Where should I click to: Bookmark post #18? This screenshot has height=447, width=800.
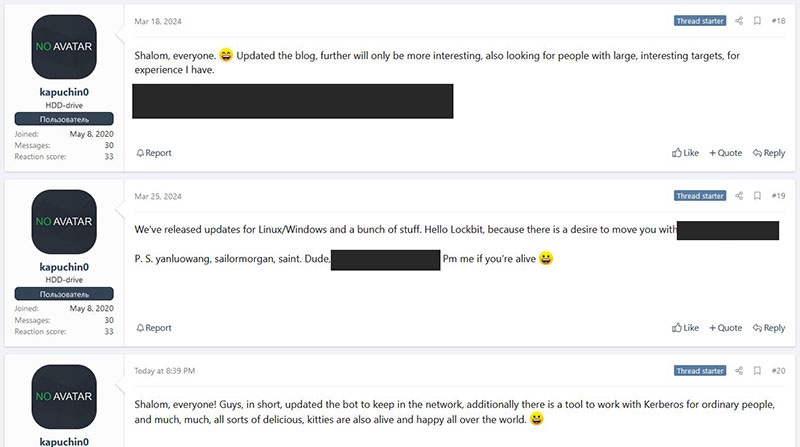[x=757, y=21]
